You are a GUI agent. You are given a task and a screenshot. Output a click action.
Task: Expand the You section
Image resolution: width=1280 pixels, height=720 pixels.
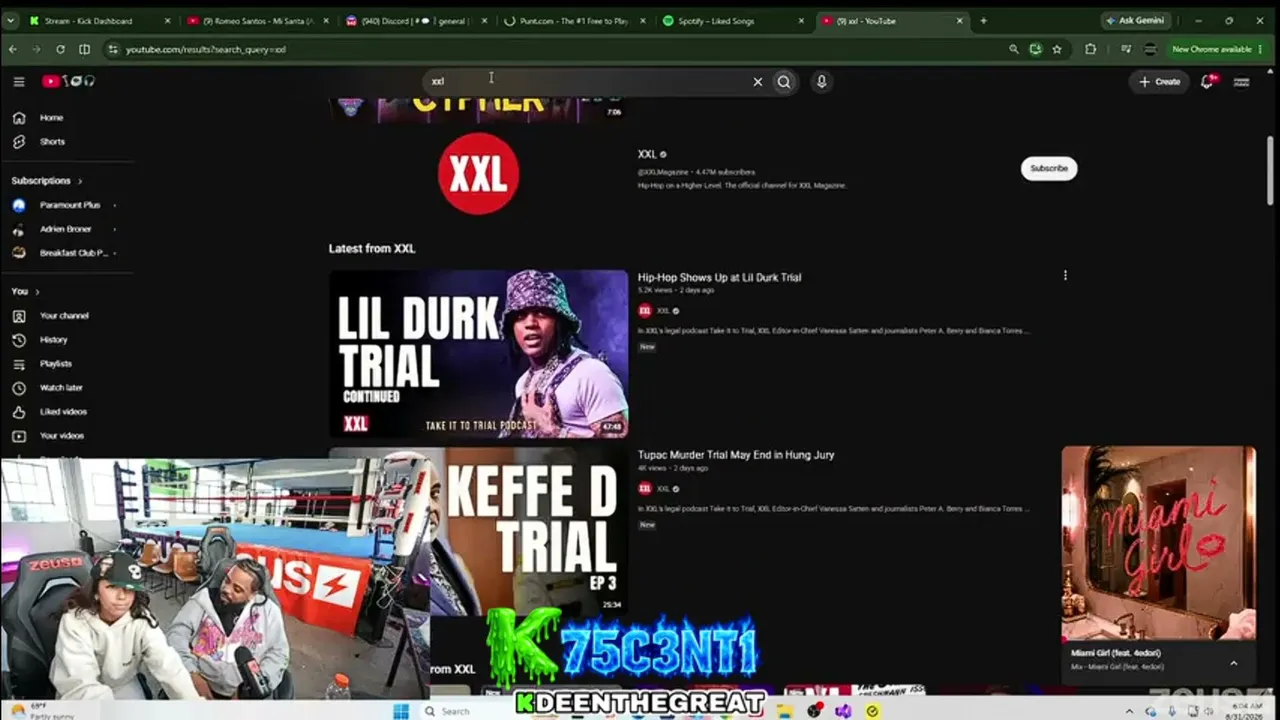[x=25, y=292]
